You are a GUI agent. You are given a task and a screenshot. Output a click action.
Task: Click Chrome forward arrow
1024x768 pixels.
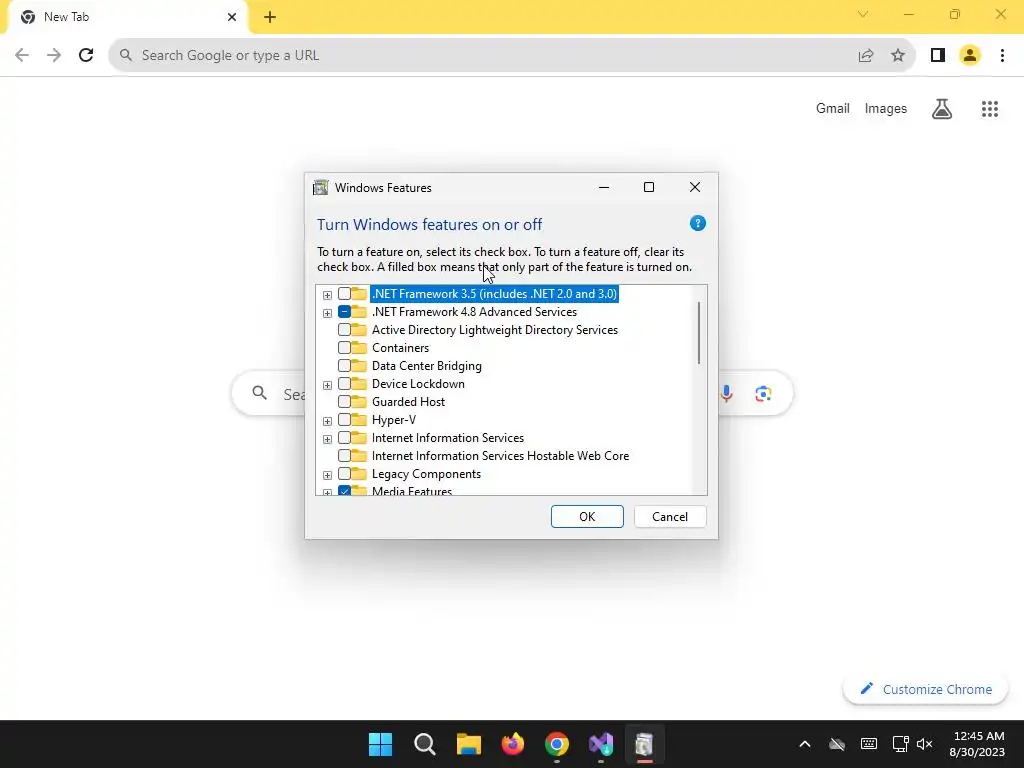(x=54, y=55)
